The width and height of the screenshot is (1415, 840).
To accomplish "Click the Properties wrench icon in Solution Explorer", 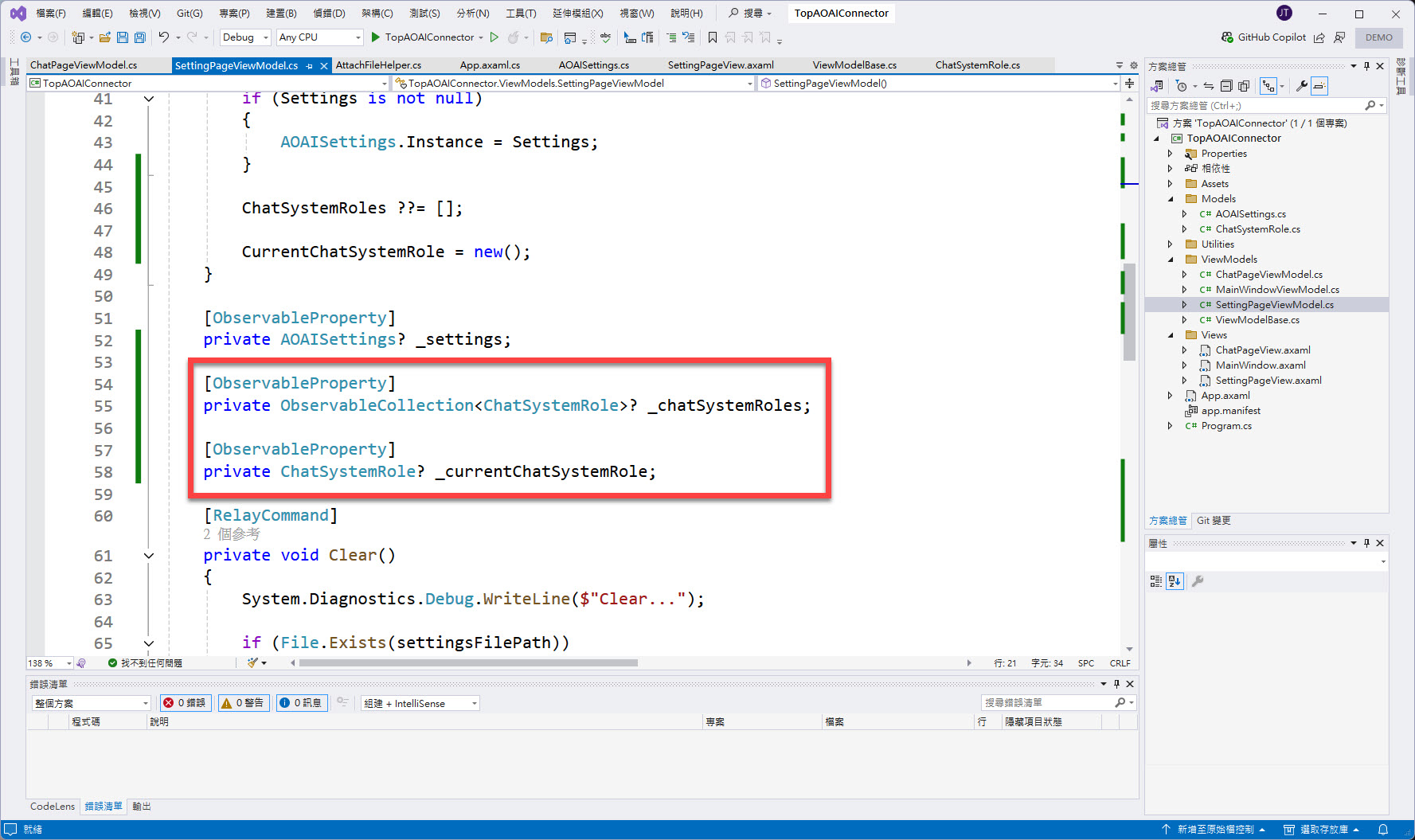I will (1302, 86).
